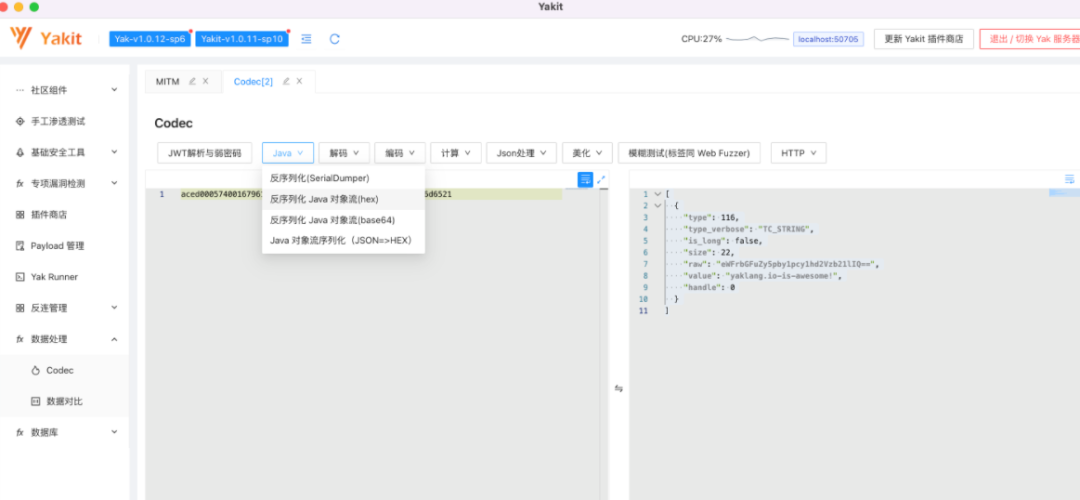1080x500 pixels.
Task: Rename the Codec[2] tab with pencil icon
Action: [286, 81]
